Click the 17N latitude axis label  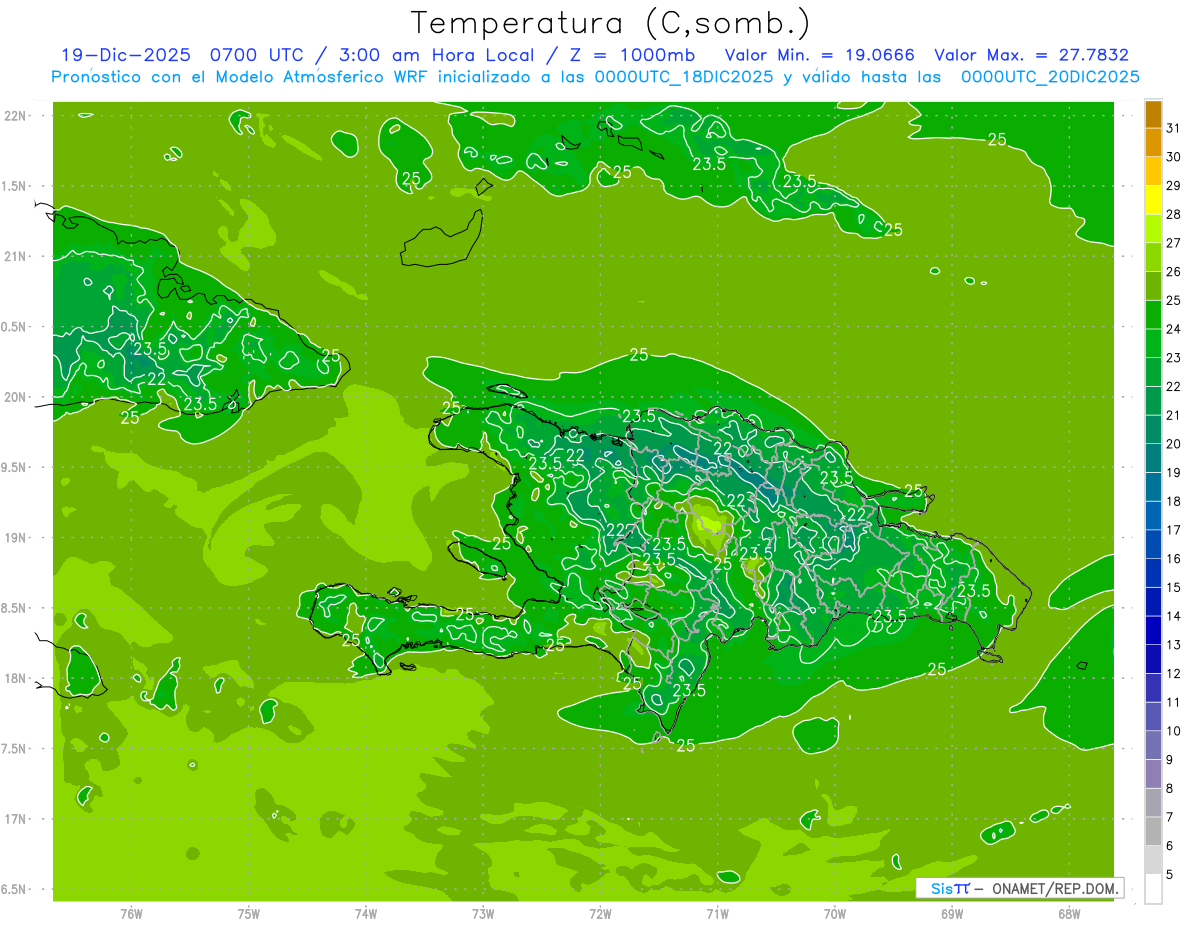click(15, 819)
